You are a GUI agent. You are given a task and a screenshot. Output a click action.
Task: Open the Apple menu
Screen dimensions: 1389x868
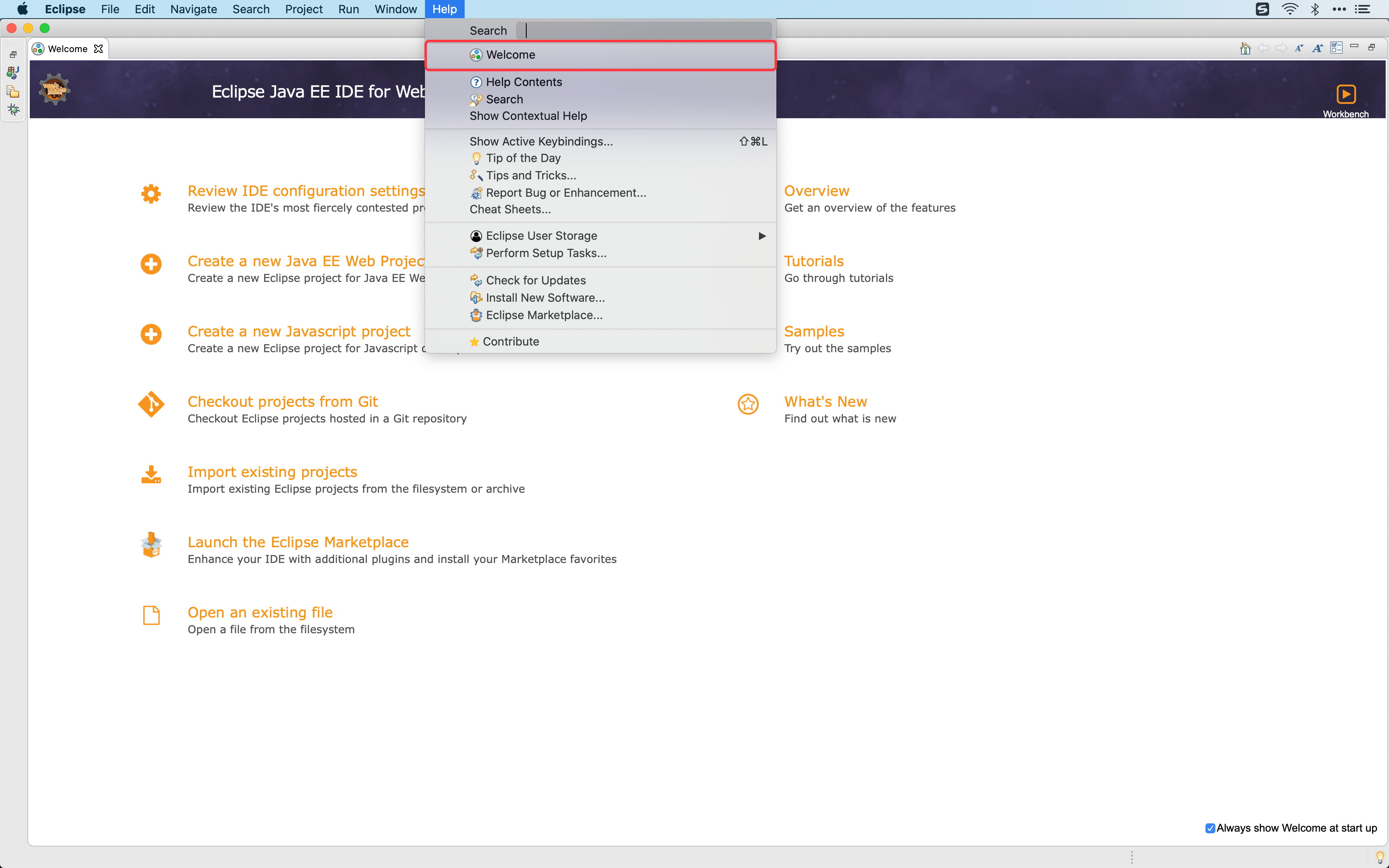[x=22, y=9]
